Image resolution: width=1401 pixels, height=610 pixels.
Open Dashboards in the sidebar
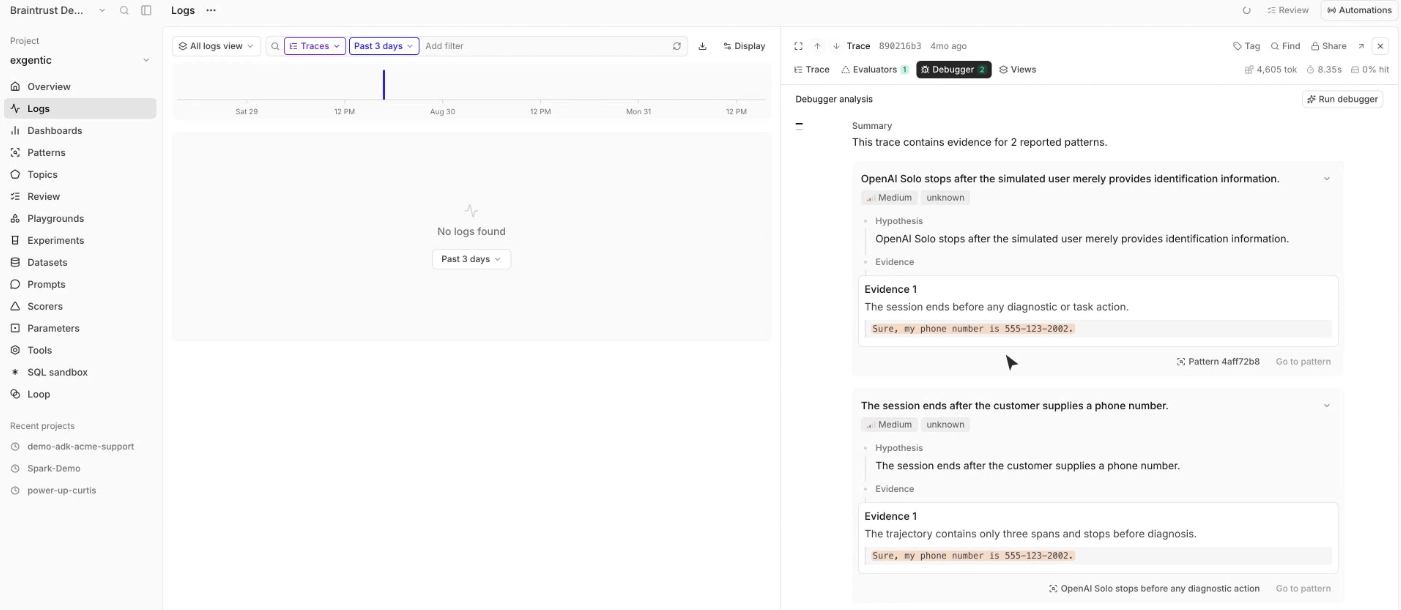(80, 131)
